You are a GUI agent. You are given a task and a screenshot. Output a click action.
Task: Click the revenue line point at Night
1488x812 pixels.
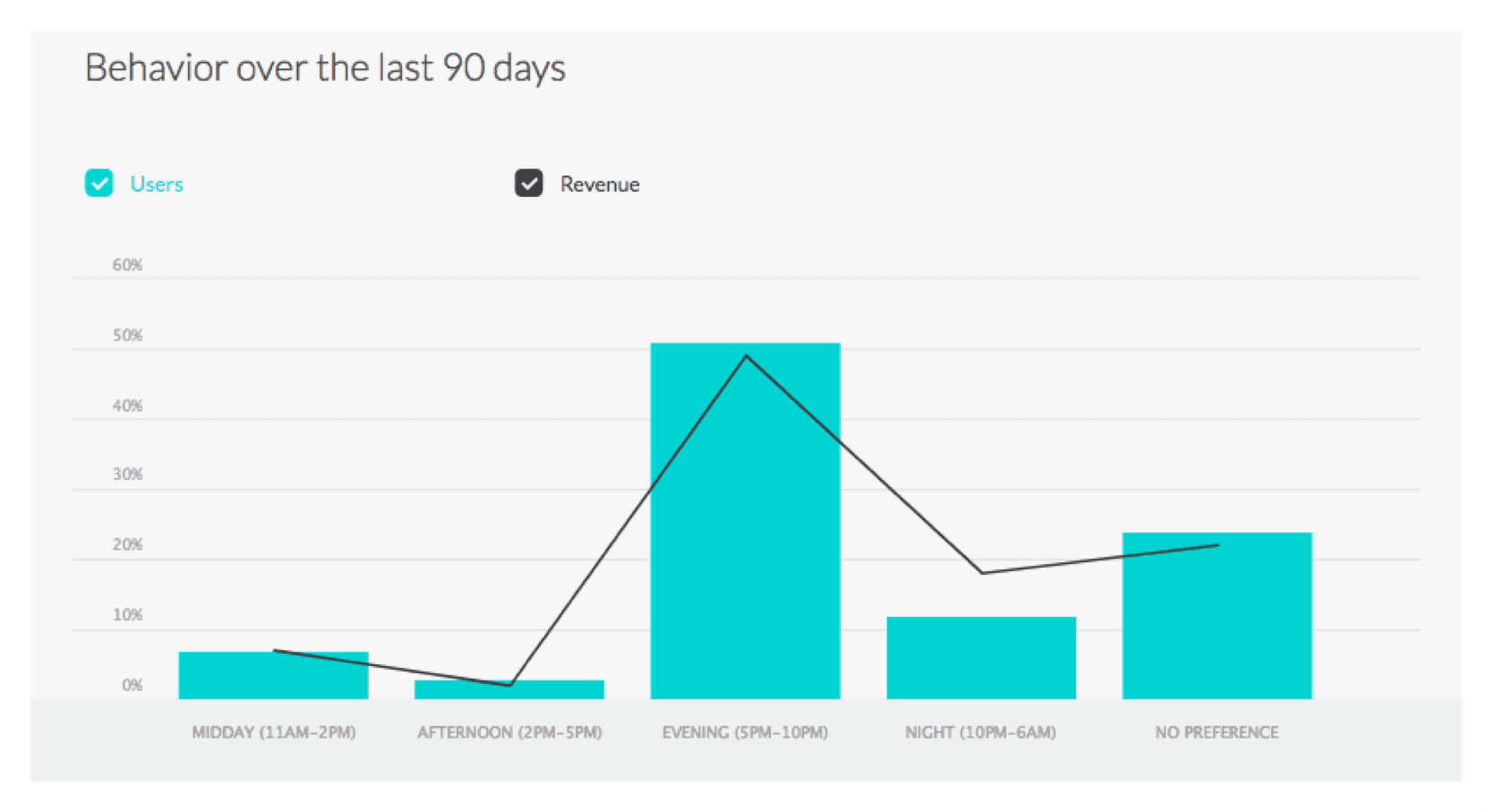[x=982, y=573]
